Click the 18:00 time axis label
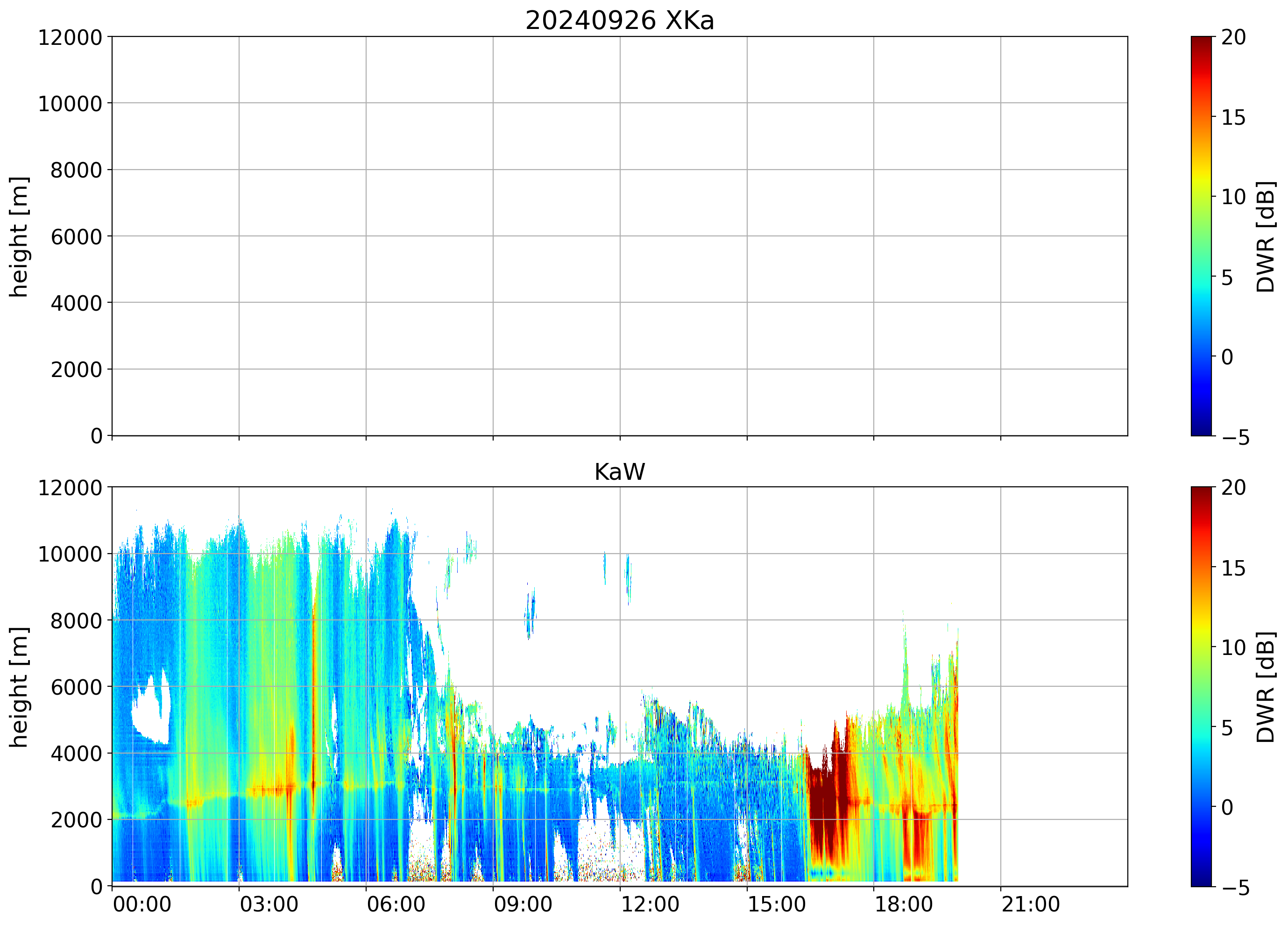 click(903, 904)
